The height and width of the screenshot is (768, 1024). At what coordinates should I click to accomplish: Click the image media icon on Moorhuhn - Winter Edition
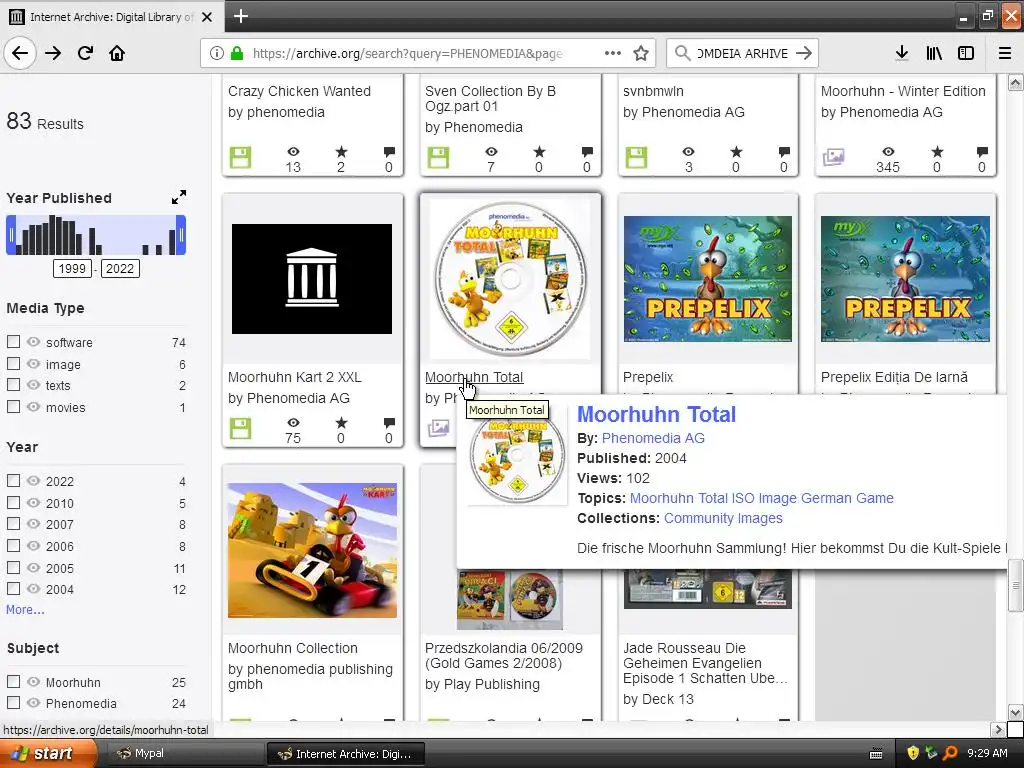(833, 157)
